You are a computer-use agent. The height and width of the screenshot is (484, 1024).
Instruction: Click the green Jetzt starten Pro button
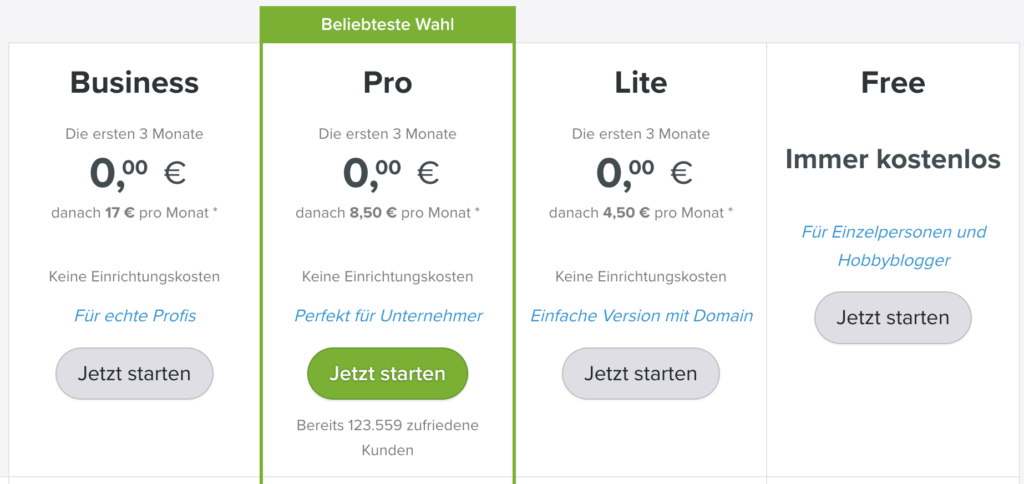pos(387,374)
